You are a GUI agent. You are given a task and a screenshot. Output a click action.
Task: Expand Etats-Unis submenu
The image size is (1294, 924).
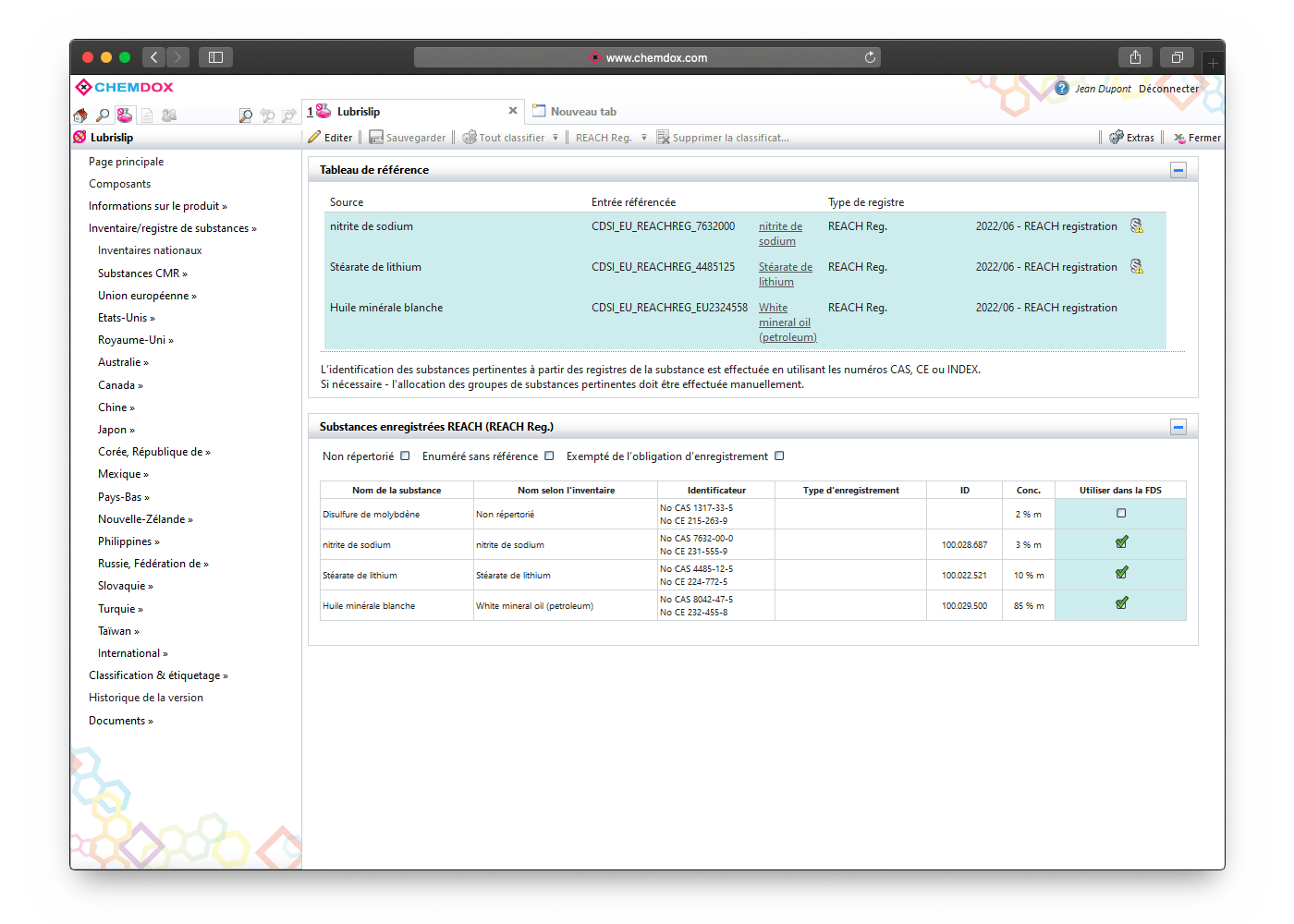click(x=127, y=318)
